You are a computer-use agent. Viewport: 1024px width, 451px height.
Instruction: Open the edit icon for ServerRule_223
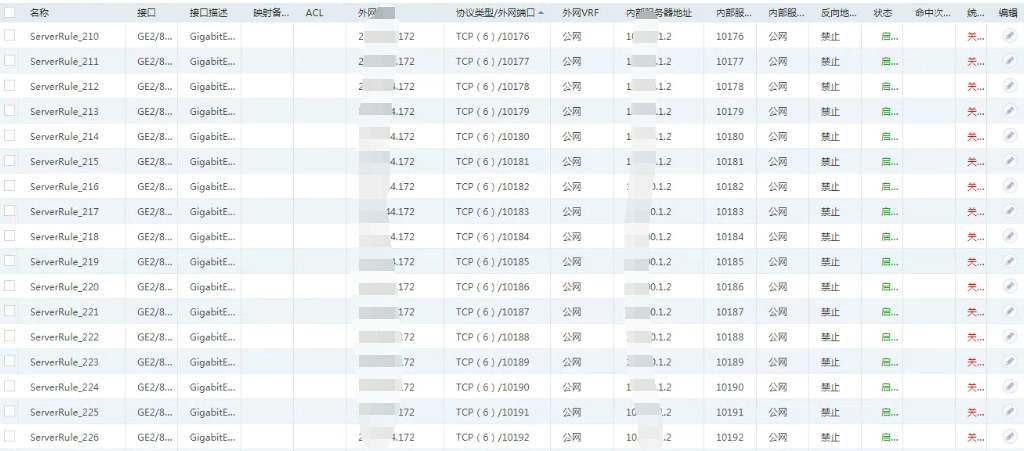1010,362
